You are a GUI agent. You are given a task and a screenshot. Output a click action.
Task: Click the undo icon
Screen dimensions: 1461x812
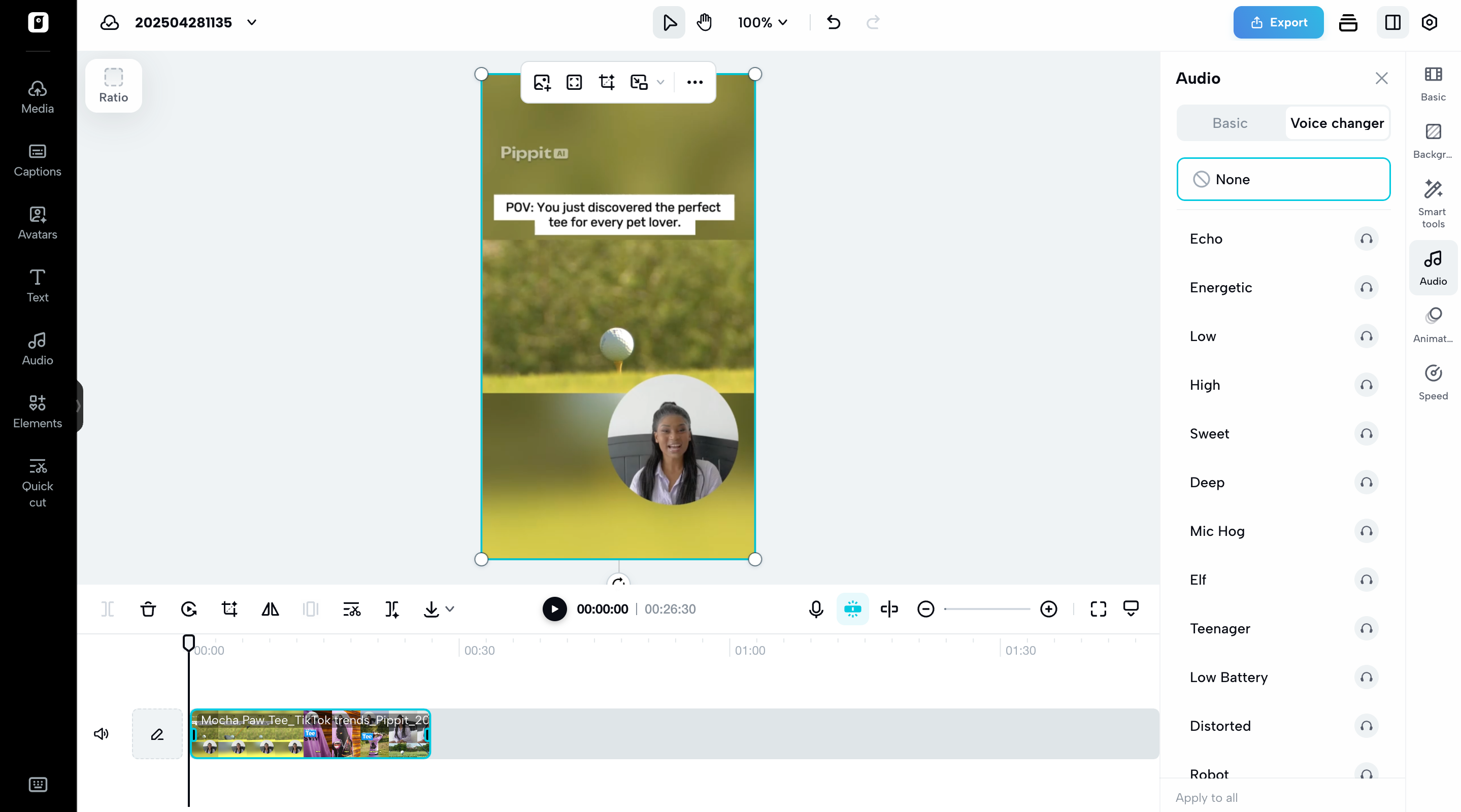[x=833, y=22]
